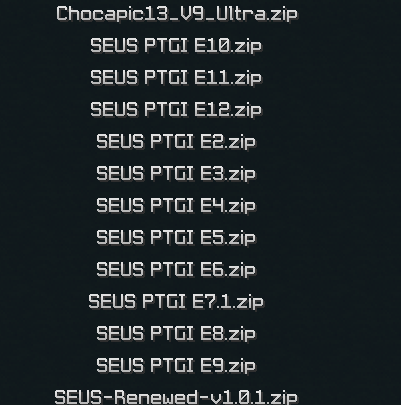This screenshot has width=401, height=405.
Task: Pick SEUS PTGI E6.zip shader
Action: click(x=176, y=270)
